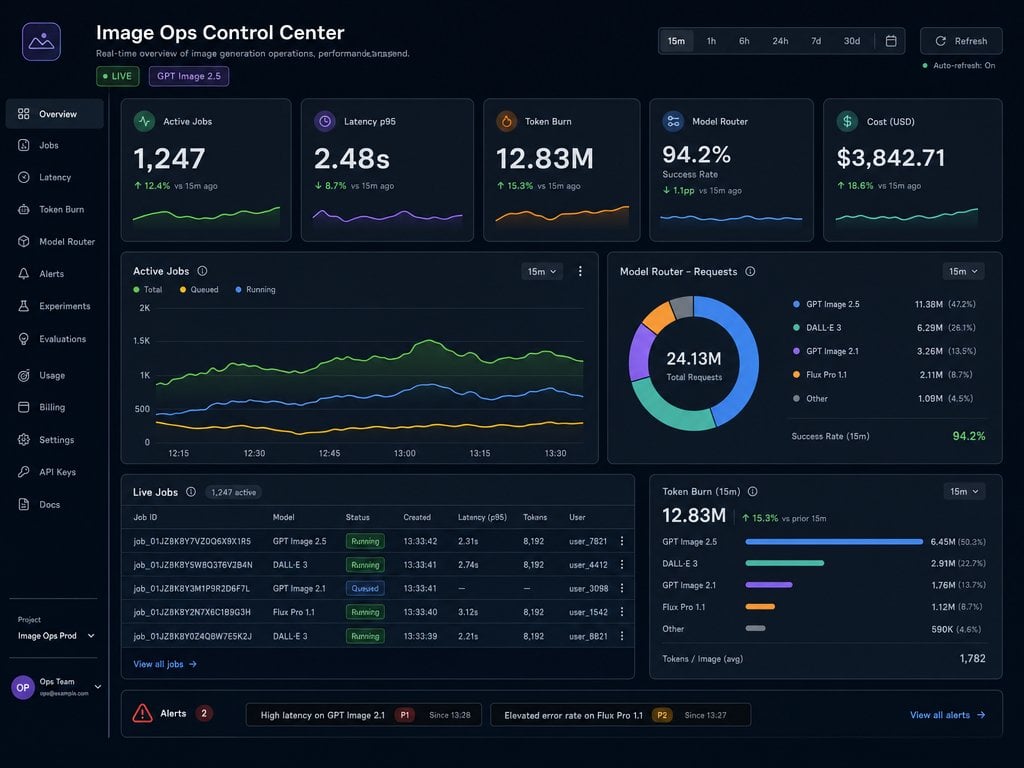Click the 1,247 active count pill
The image size is (1024, 768).
[x=234, y=492]
